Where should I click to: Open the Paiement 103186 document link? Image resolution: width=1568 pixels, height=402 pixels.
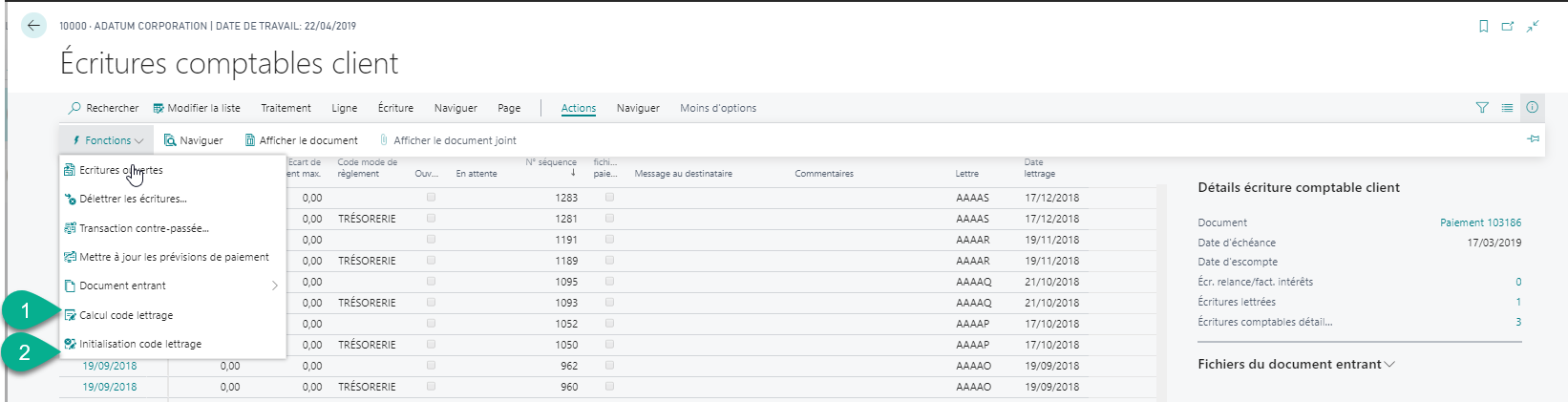tap(1480, 222)
